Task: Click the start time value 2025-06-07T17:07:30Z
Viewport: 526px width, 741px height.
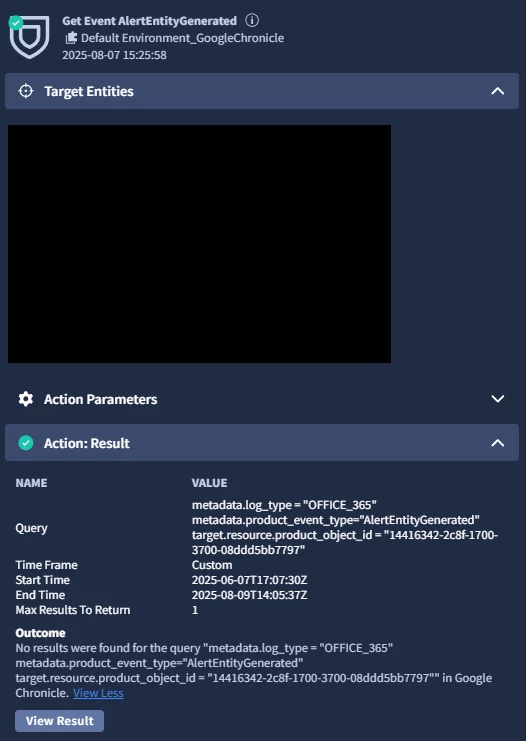Action: pyautogui.click(x=250, y=580)
